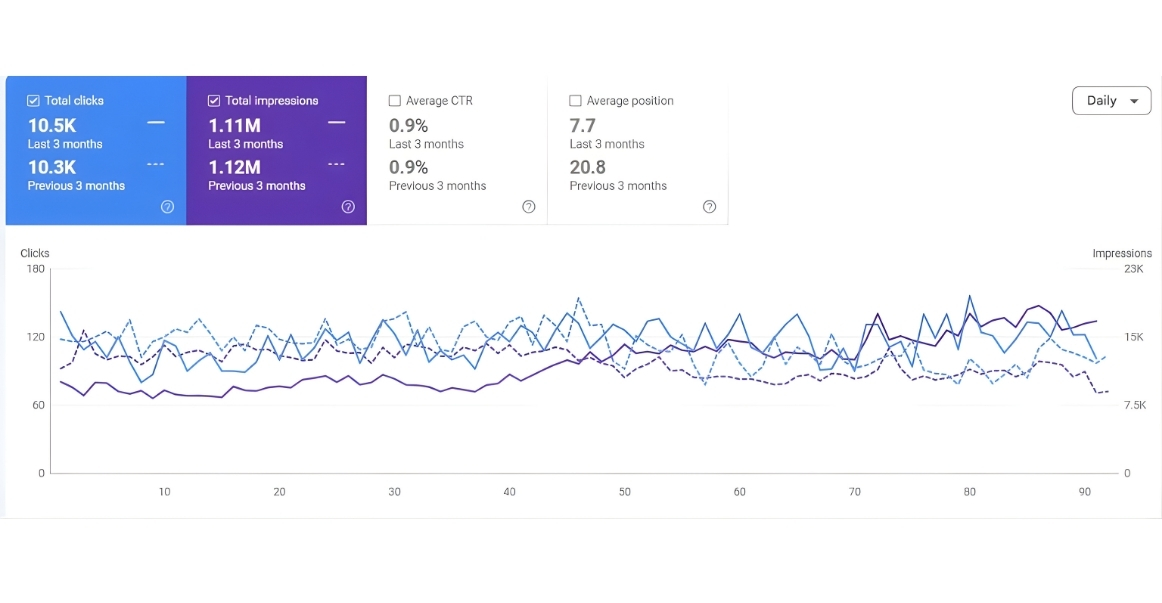Uncheck the Total clicks checkbox
1162x603 pixels.
pyautogui.click(x=33, y=101)
